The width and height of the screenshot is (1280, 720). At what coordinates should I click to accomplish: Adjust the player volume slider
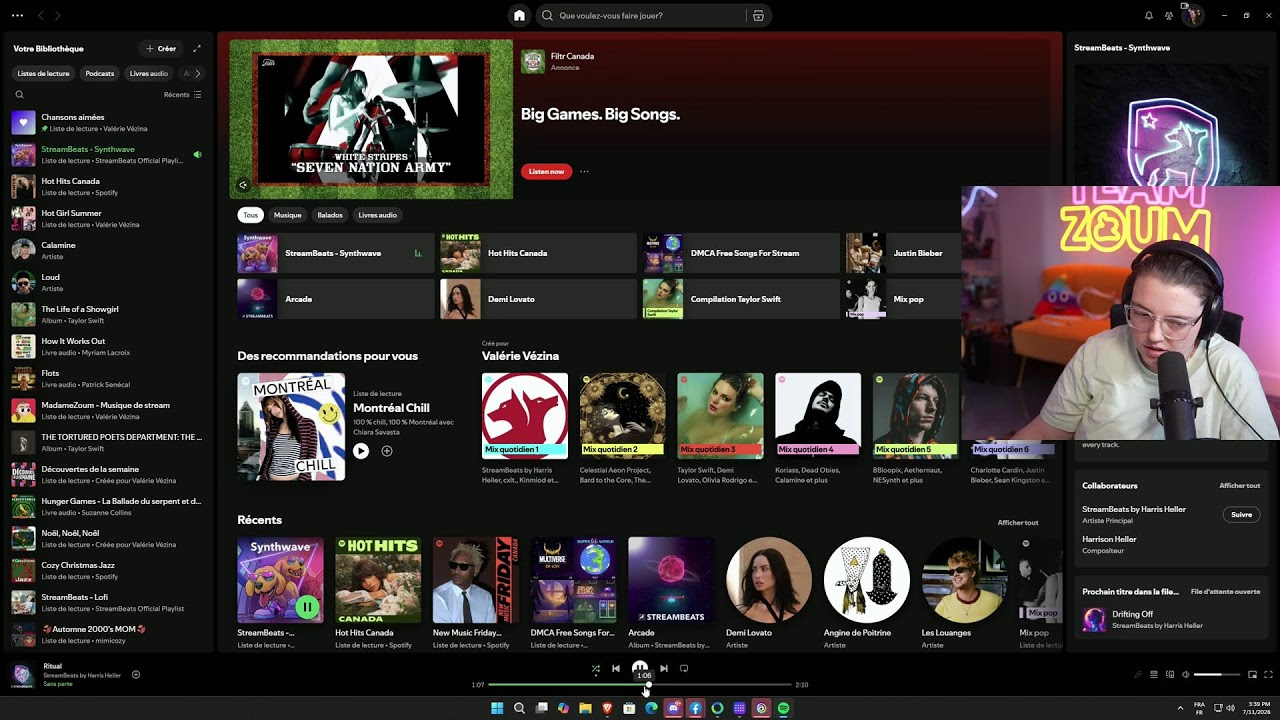tap(1217, 675)
